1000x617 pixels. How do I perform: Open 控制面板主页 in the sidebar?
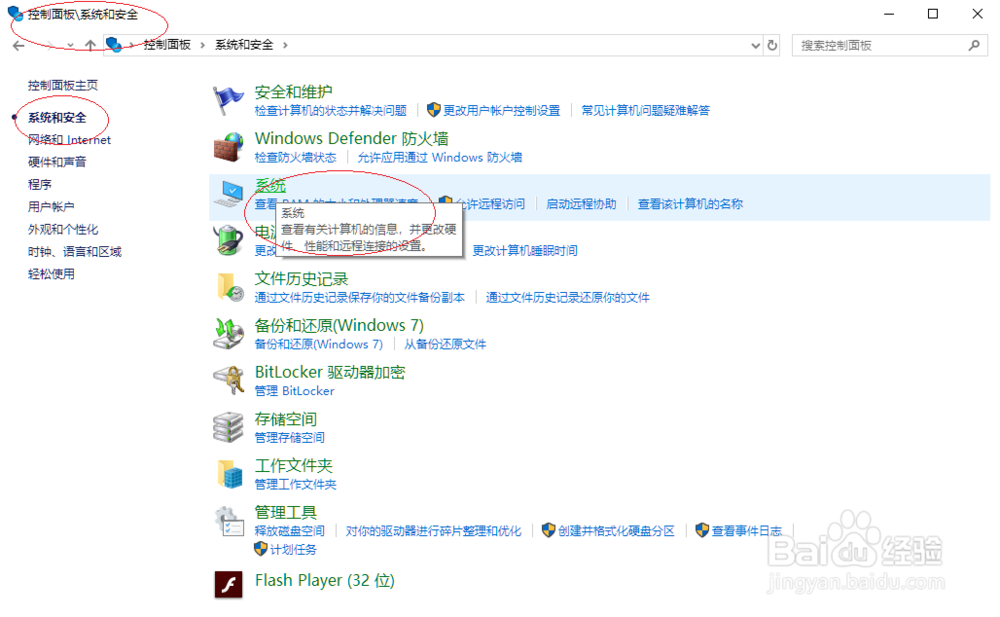62,85
